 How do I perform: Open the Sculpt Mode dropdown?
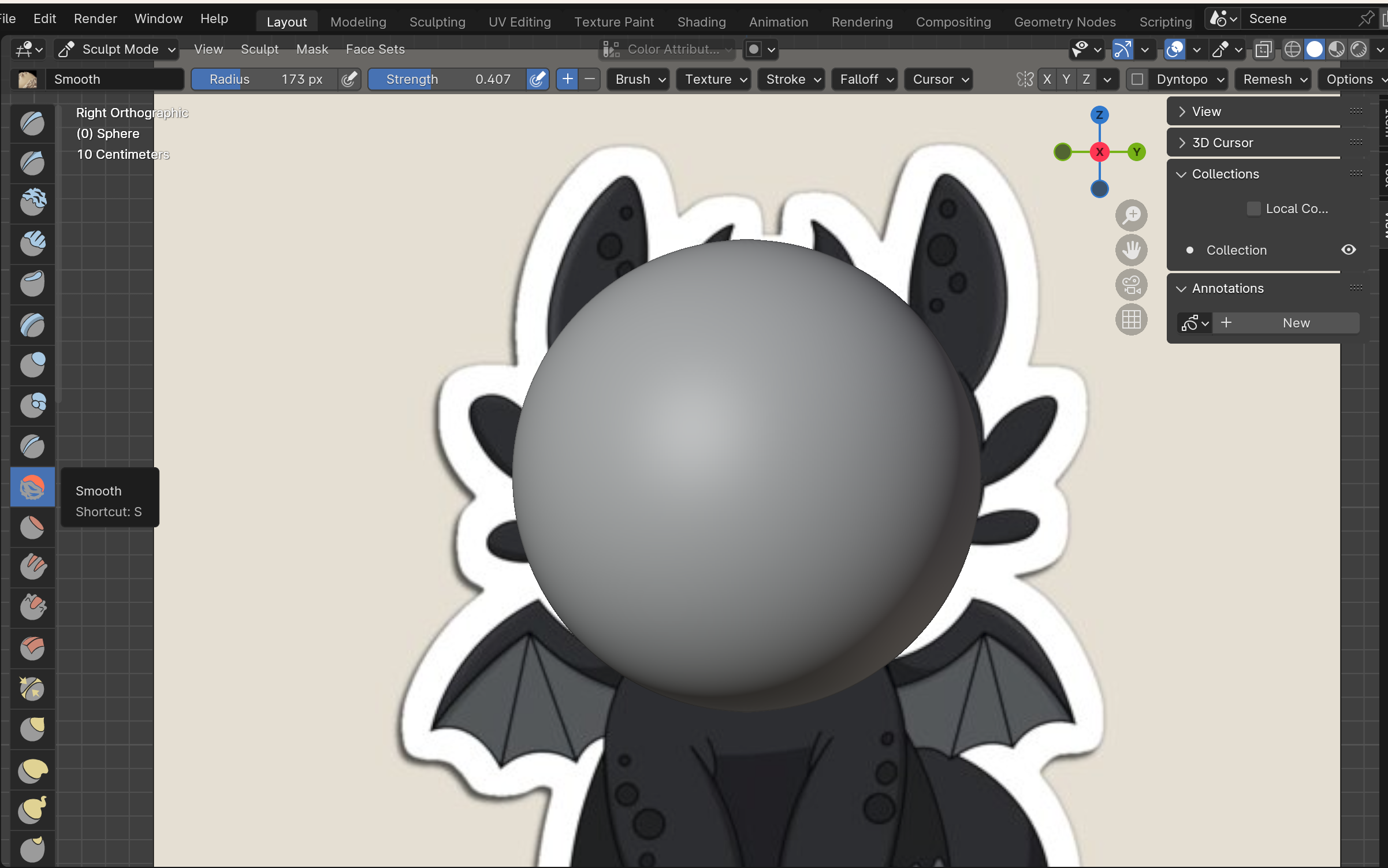(x=117, y=50)
